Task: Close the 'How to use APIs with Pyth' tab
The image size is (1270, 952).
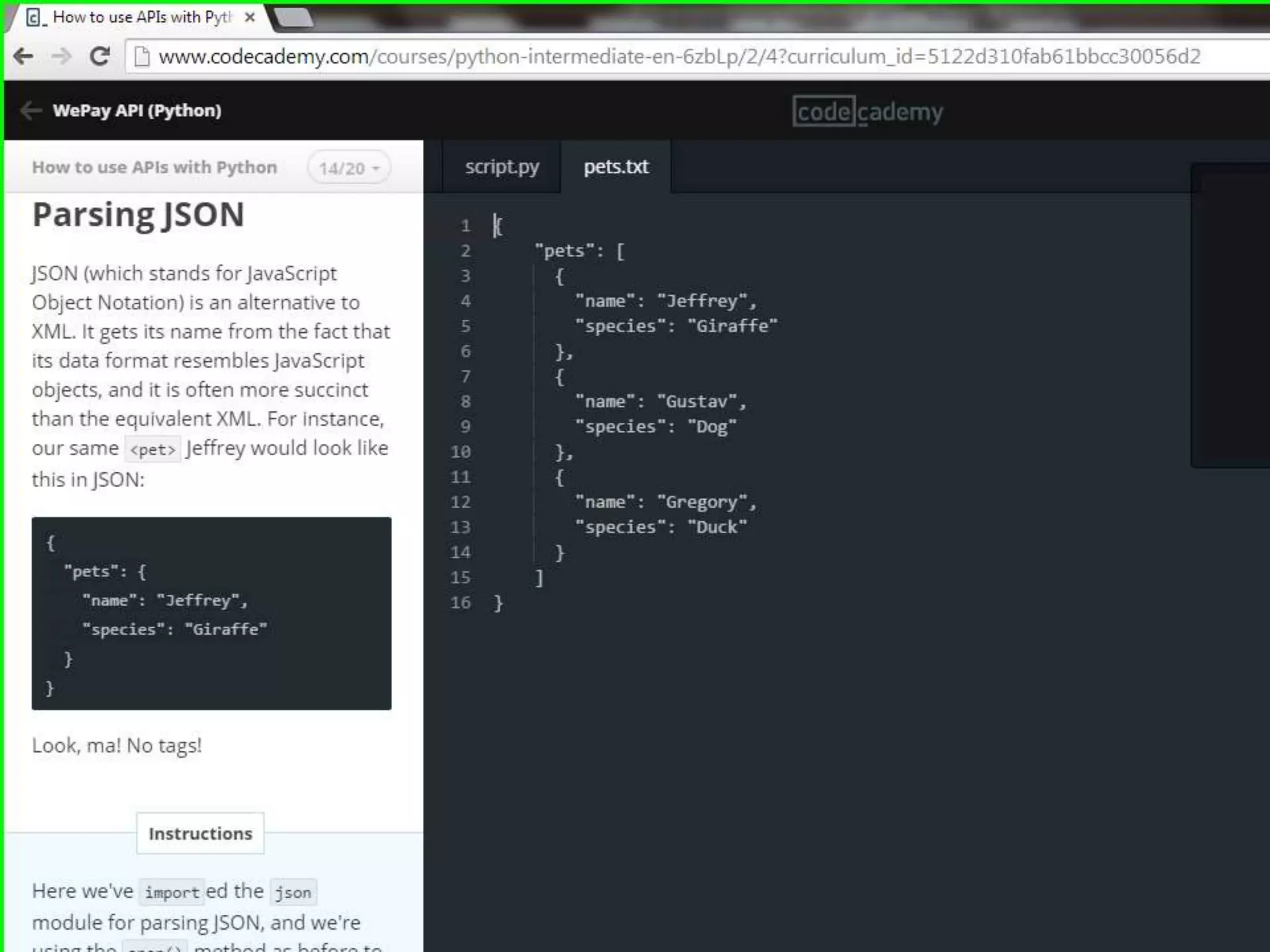Action: coord(250,17)
